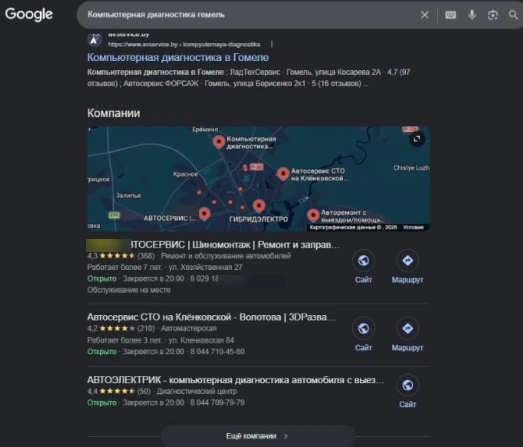Open result Компьютерная диагностика в Гомеле
The height and width of the screenshot is (447, 523).
(178, 57)
